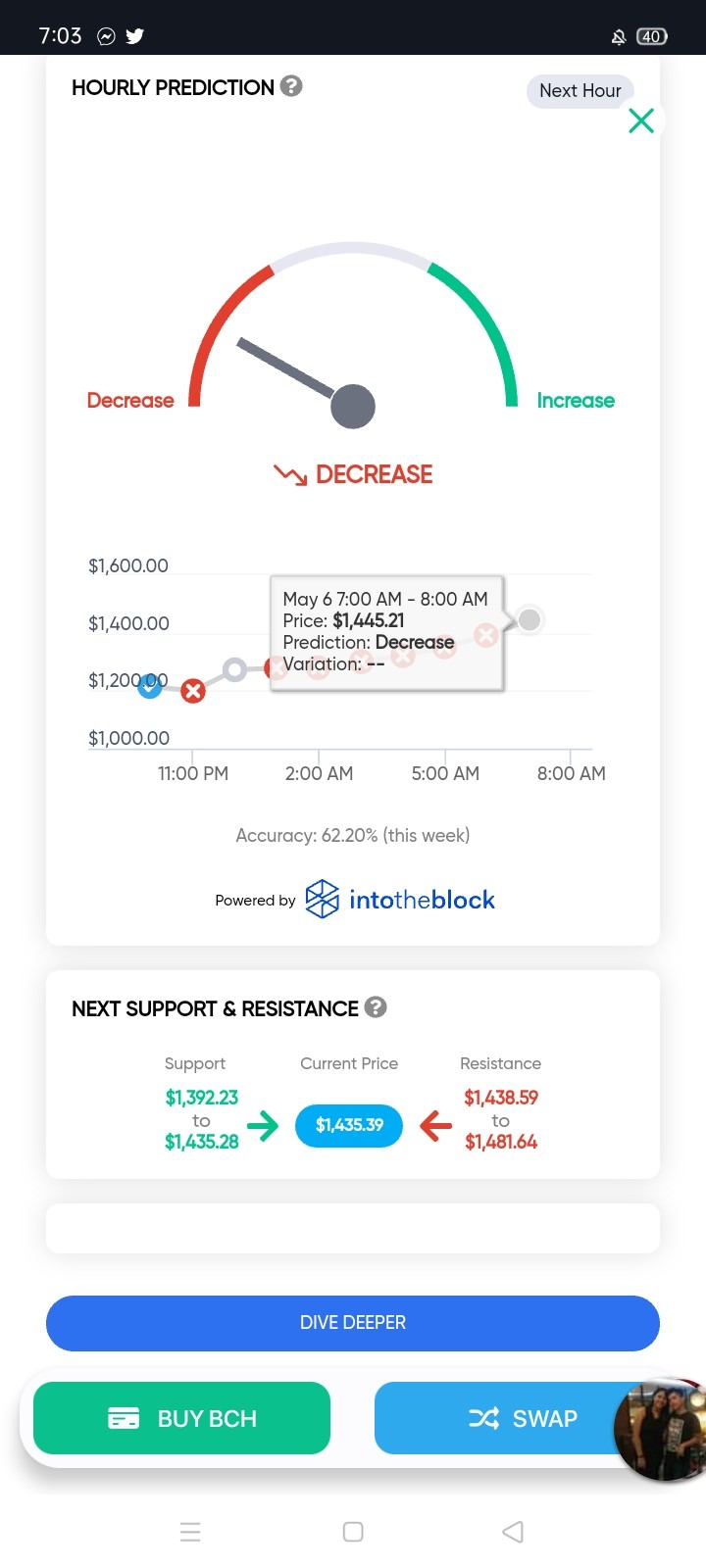Tap the gauge needle hub
706x1568 pixels.
[353, 407]
